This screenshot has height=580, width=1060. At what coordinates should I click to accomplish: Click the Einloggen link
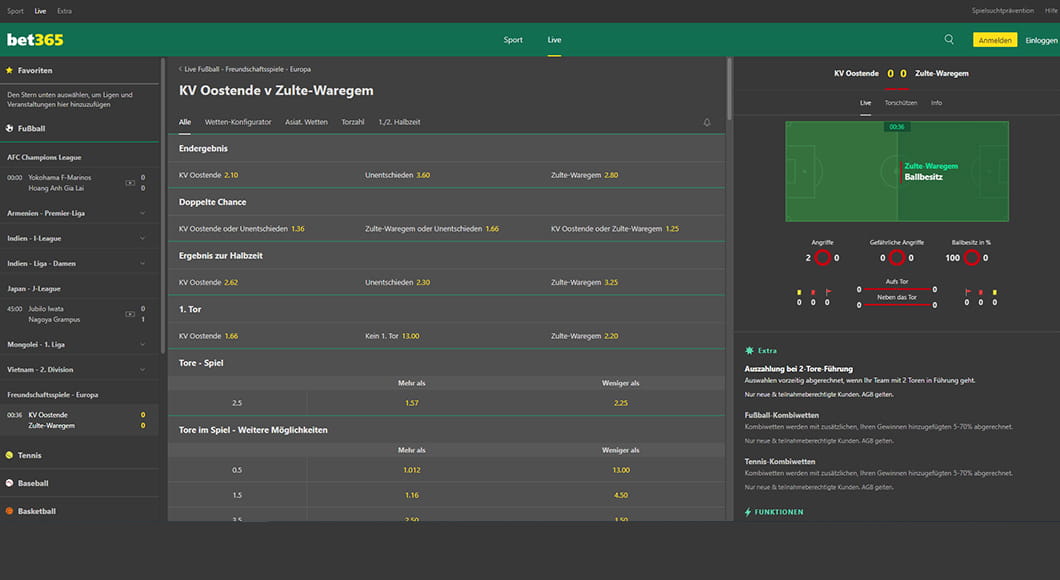click(x=1041, y=41)
